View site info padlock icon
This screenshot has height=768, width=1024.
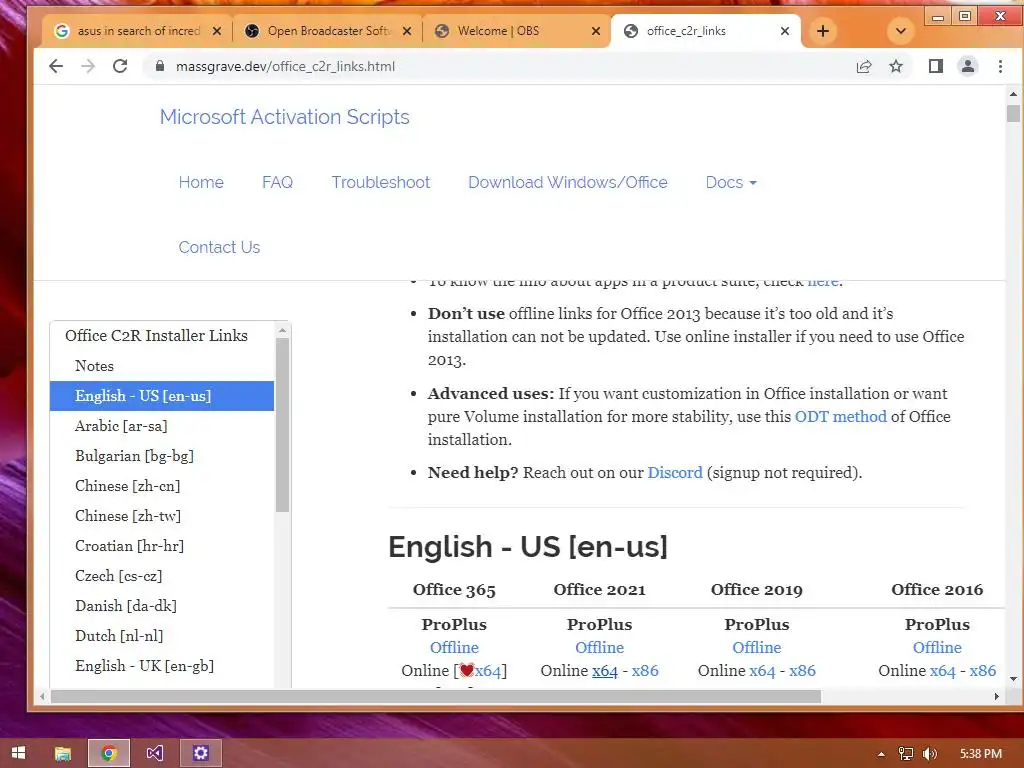point(159,66)
